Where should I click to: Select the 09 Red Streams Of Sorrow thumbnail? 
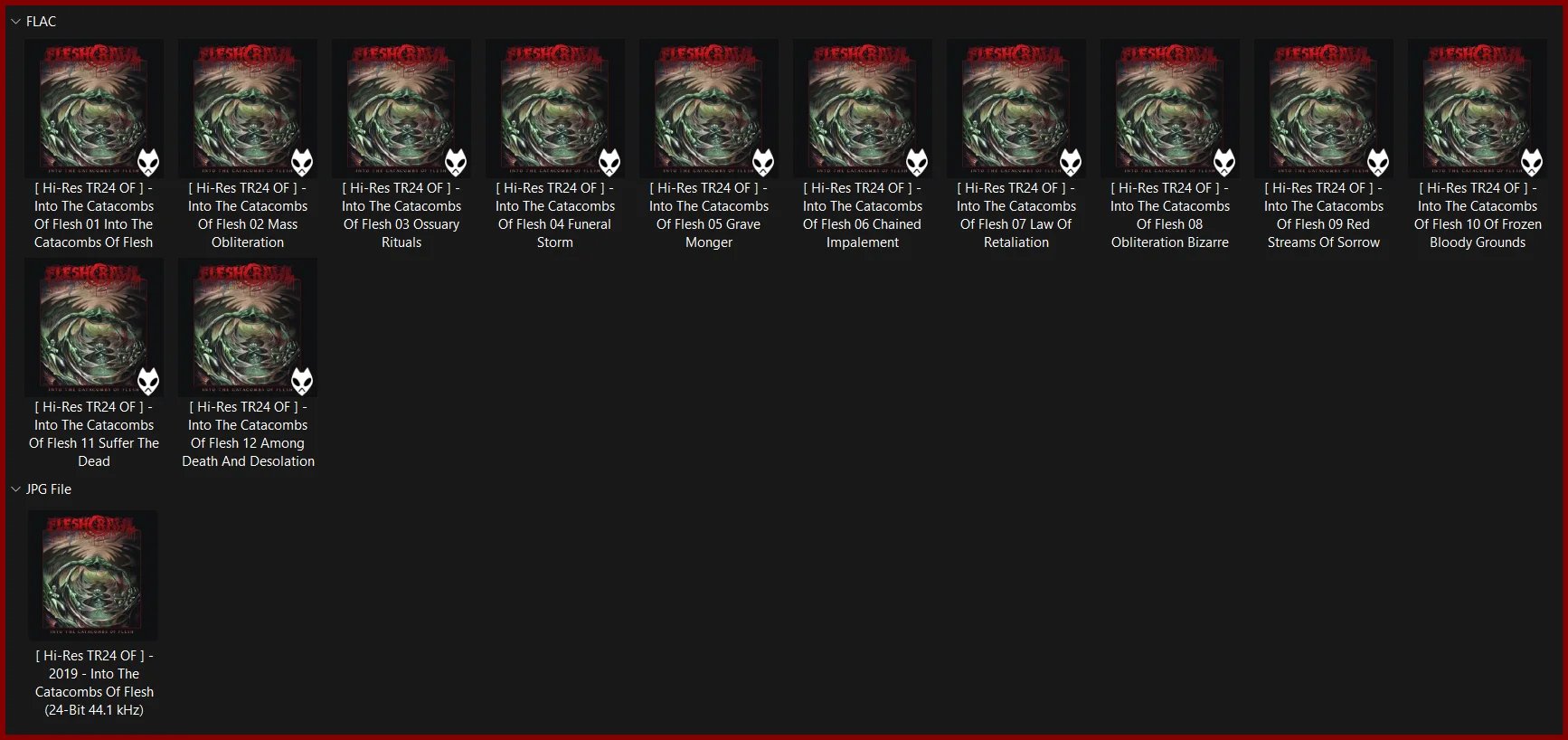1324,108
